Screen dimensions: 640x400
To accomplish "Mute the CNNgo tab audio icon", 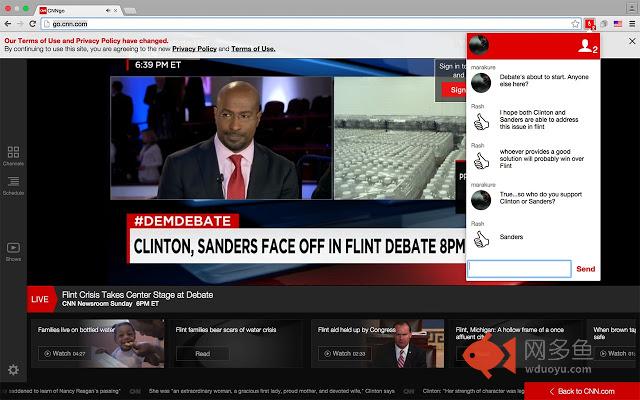I will pos(108,11).
